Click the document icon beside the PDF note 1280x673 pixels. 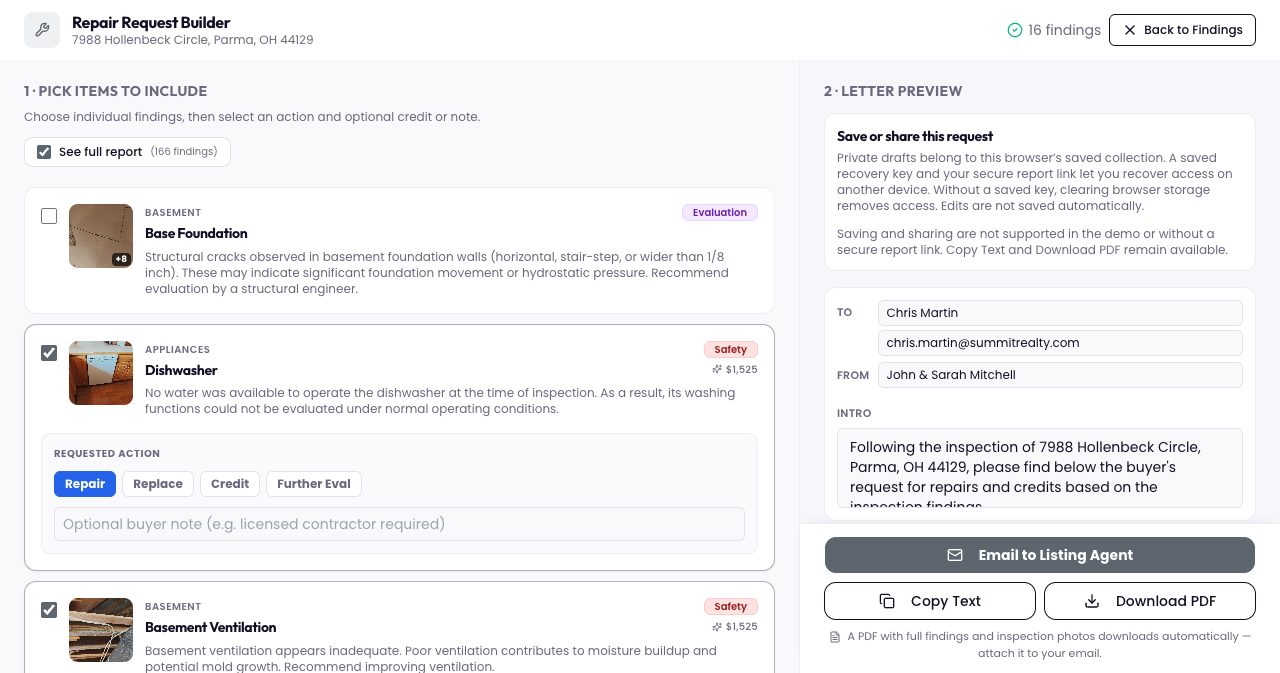[835, 637]
